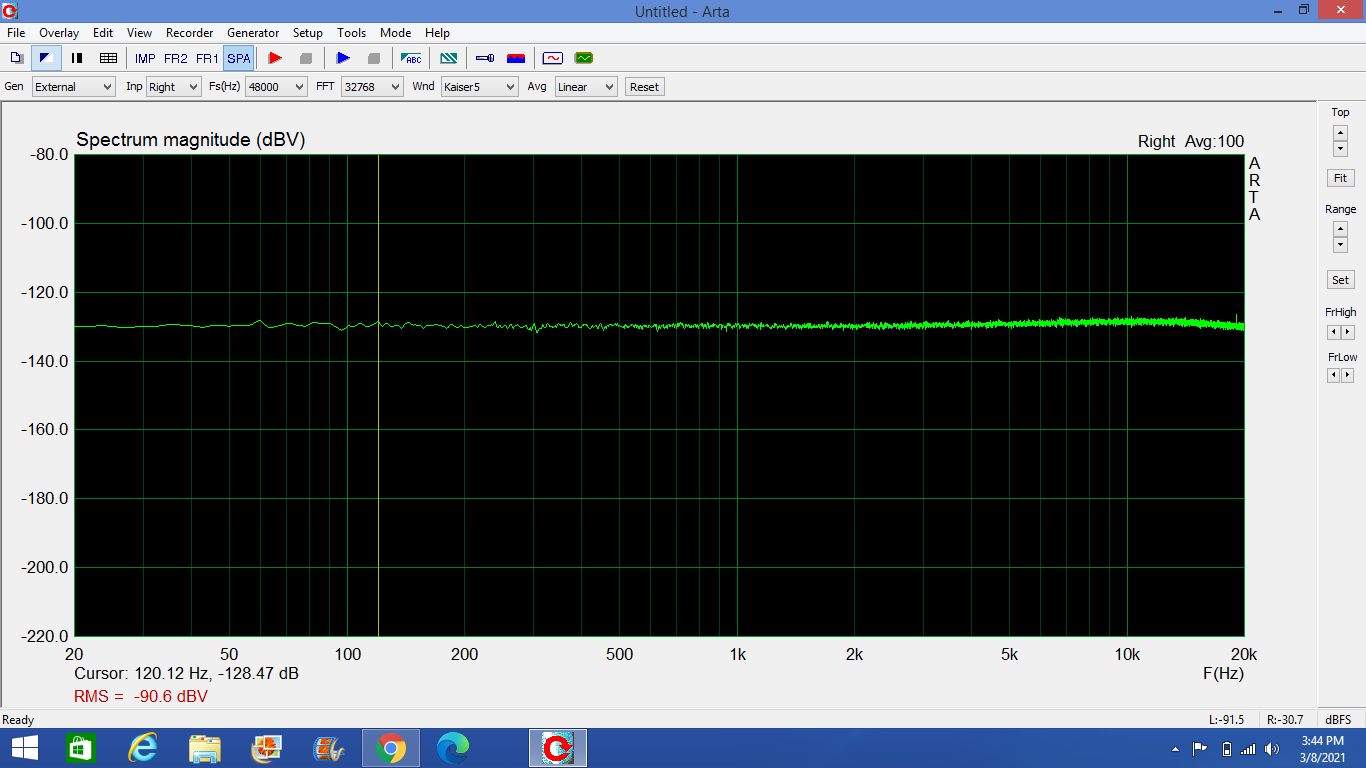Image resolution: width=1366 pixels, height=768 pixels.
Task: Open the FFT size dropdown
Action: click(x=372, y=87)
